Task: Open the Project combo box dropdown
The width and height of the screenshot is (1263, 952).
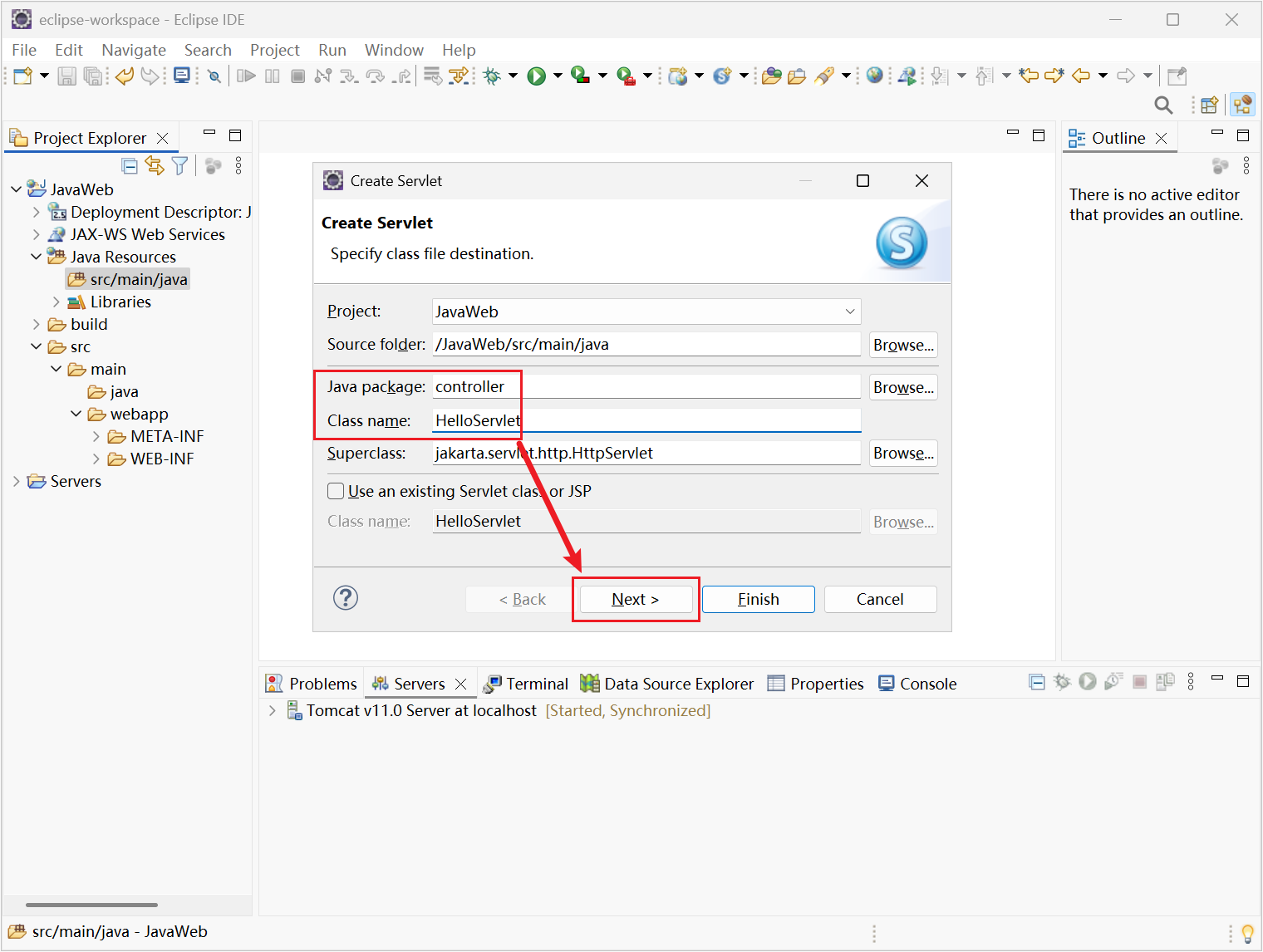Action: 850,312
